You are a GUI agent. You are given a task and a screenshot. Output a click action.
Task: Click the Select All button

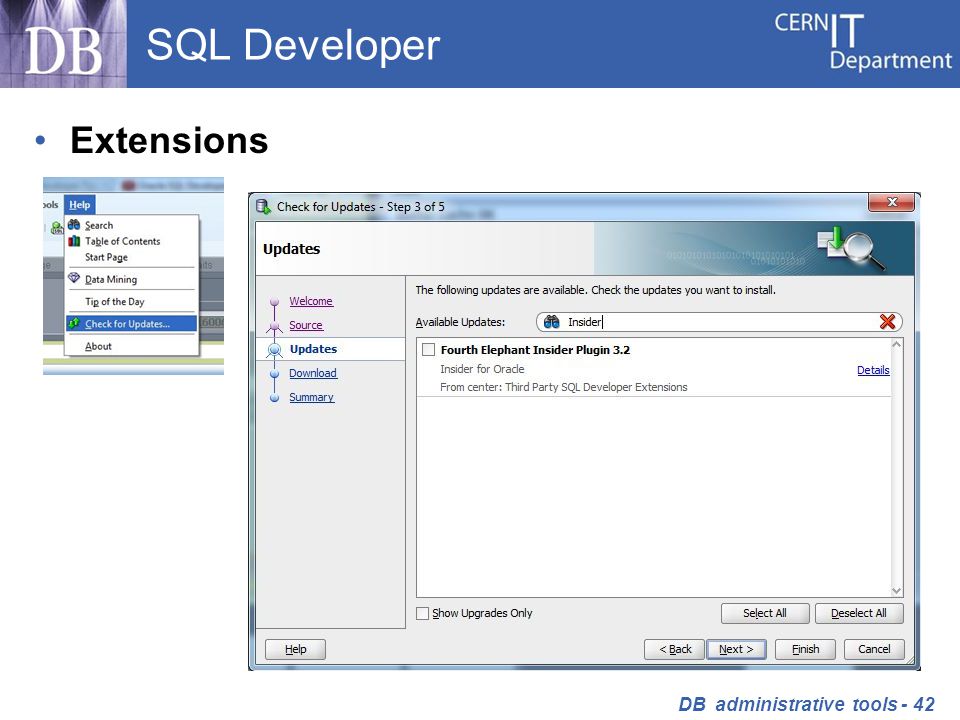765,613
